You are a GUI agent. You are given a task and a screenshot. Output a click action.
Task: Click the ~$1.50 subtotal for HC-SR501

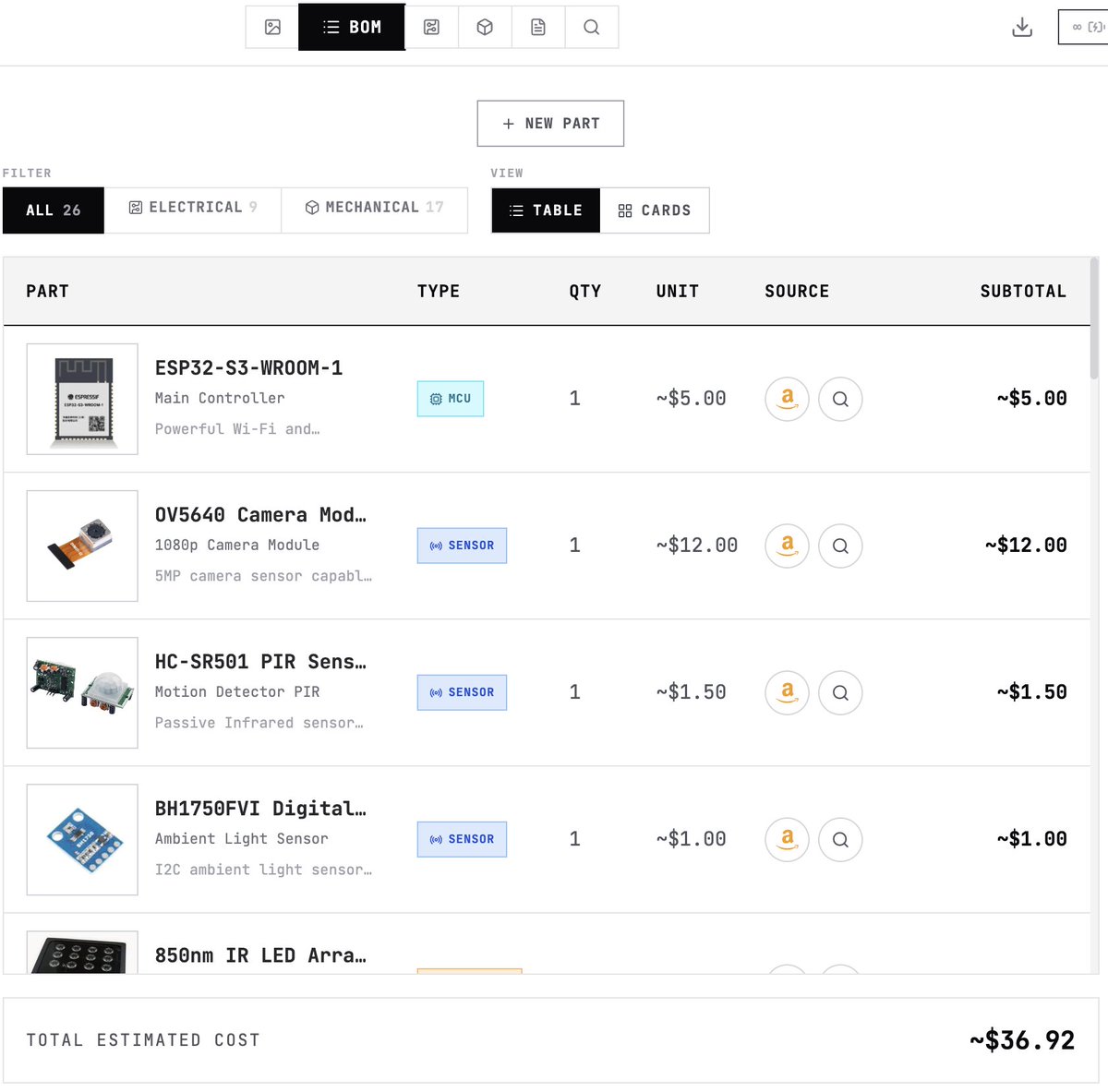(x=1032, y=692)
